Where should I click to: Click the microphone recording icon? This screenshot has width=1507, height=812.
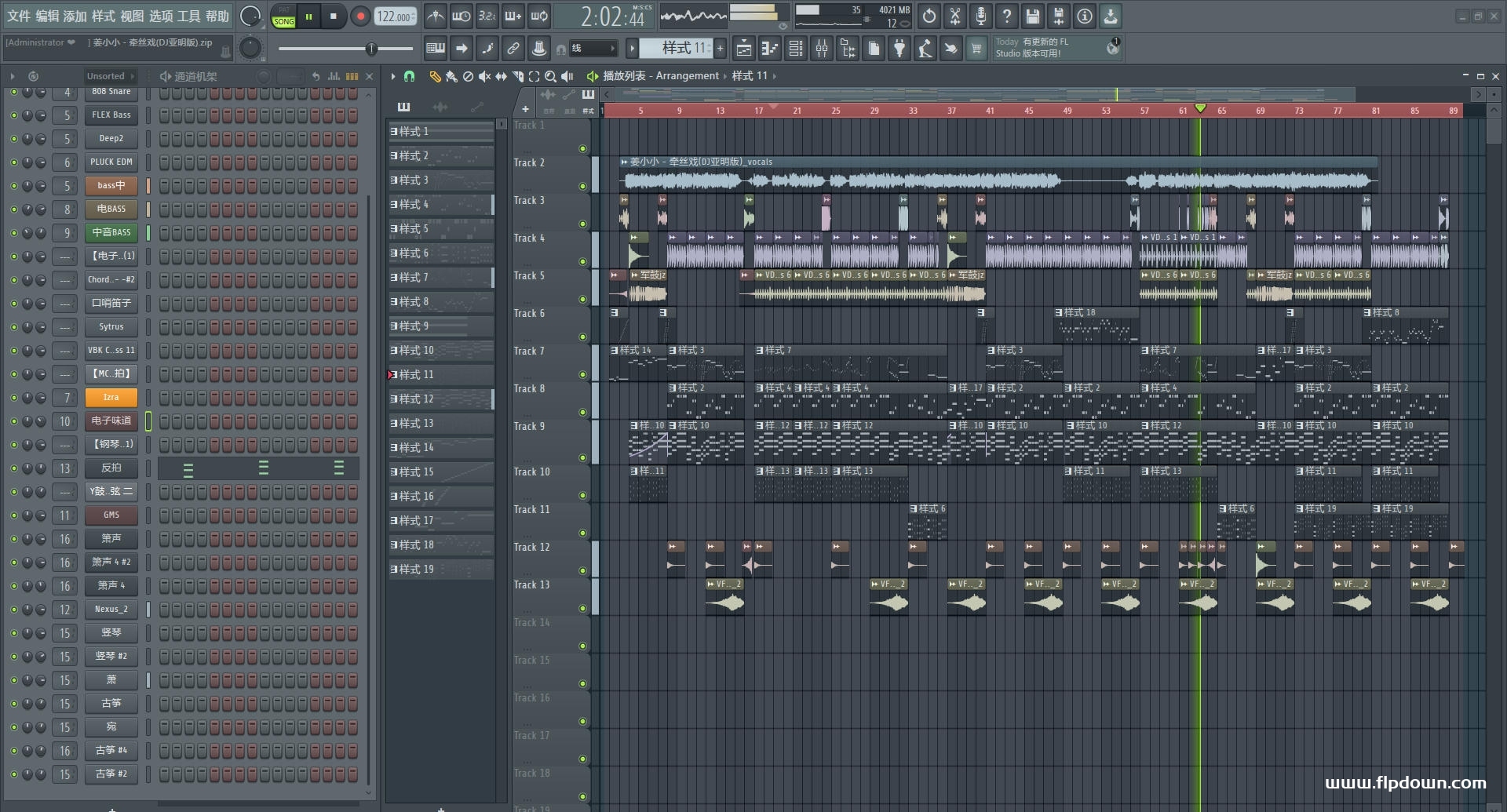click(x=980, y=16)
